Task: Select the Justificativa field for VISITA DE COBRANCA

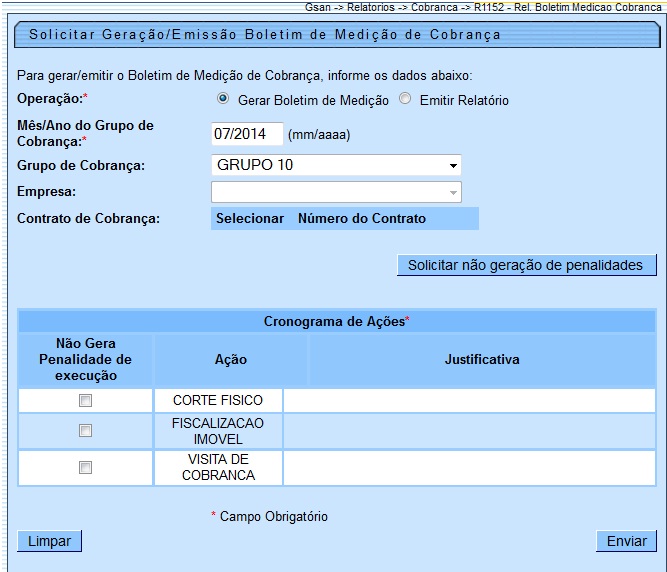Action: click(469, 467)
